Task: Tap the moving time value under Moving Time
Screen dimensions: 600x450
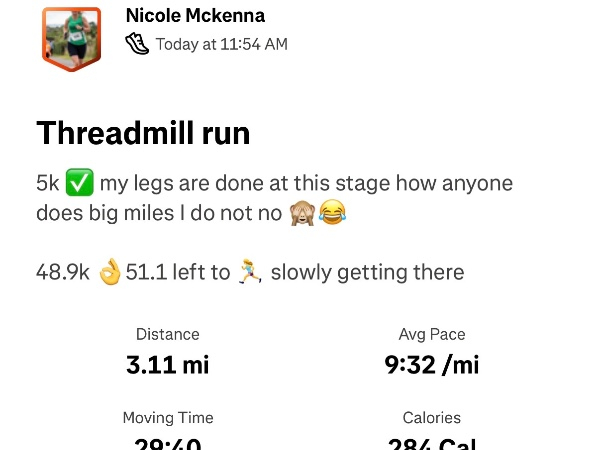Action: coord(168,443)
